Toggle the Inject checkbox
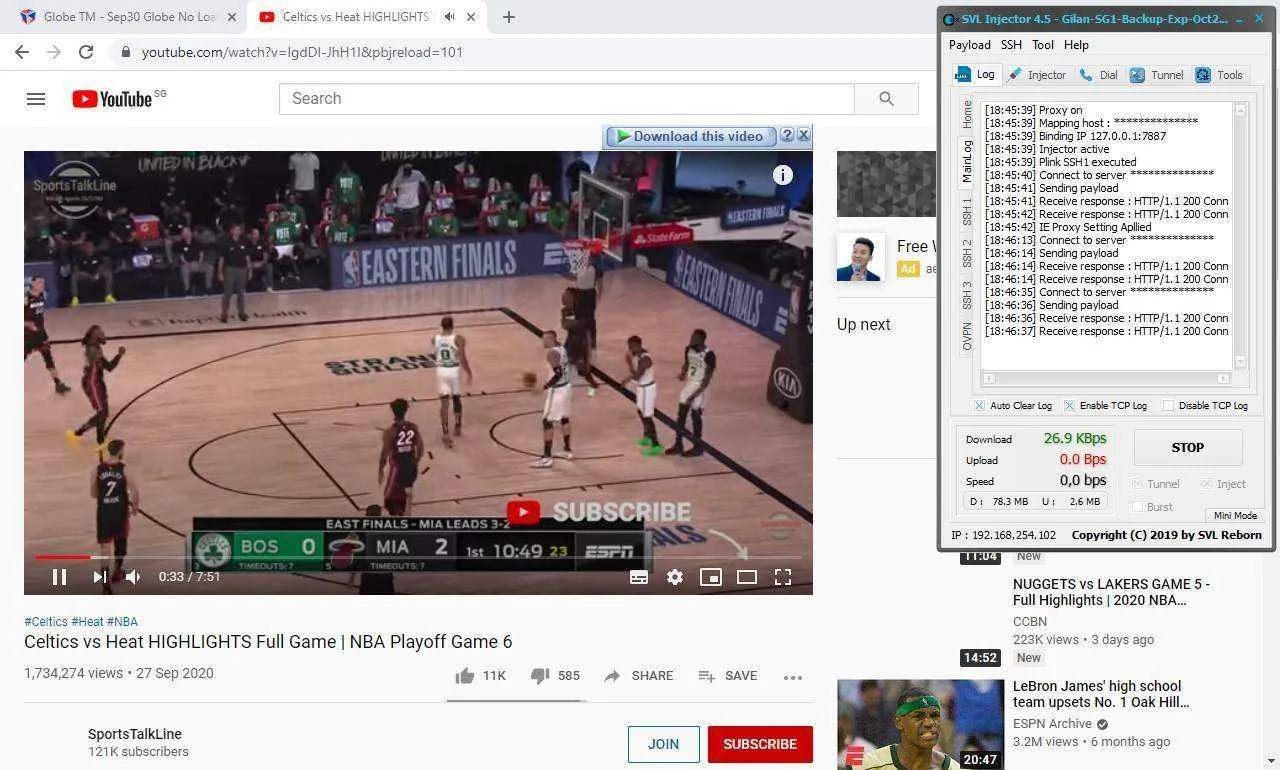Screen dimensions: 1280x770 [x=1207, y=484]
